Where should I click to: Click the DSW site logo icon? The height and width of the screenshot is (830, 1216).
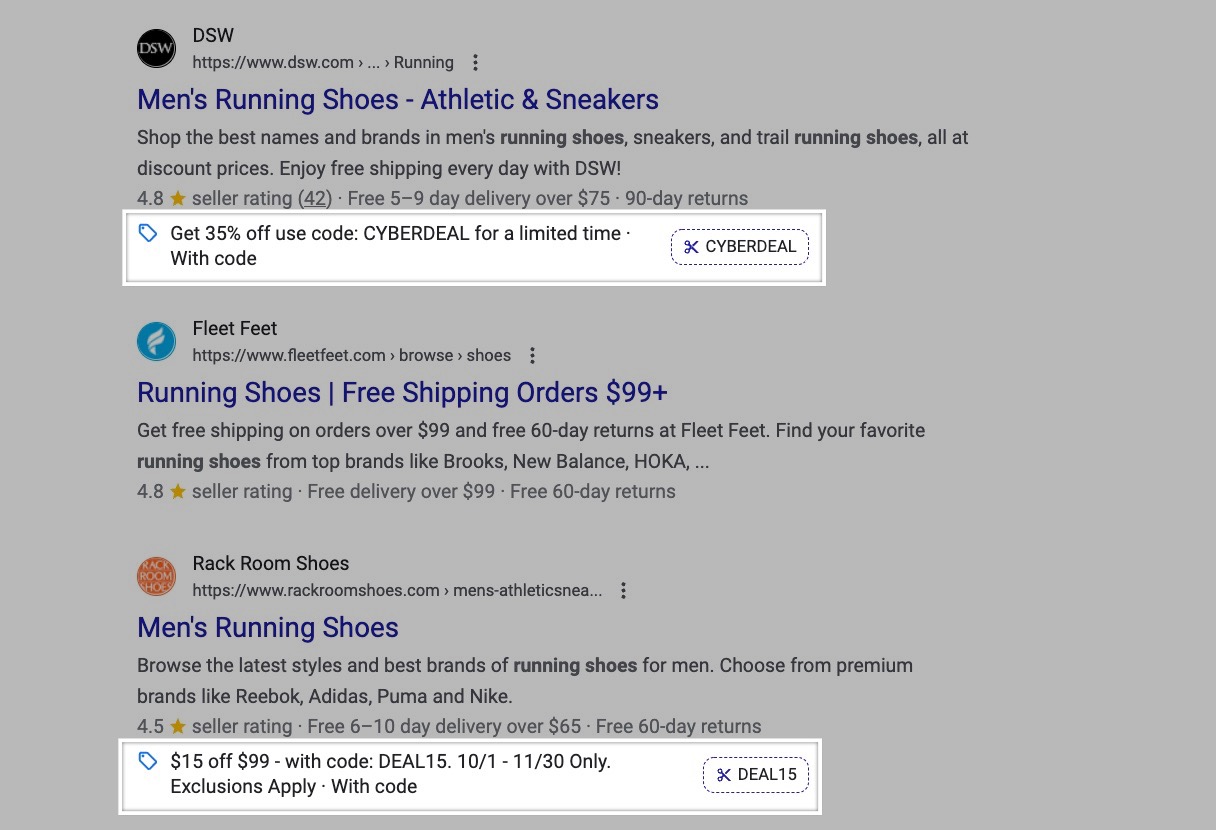pos(156,48)
